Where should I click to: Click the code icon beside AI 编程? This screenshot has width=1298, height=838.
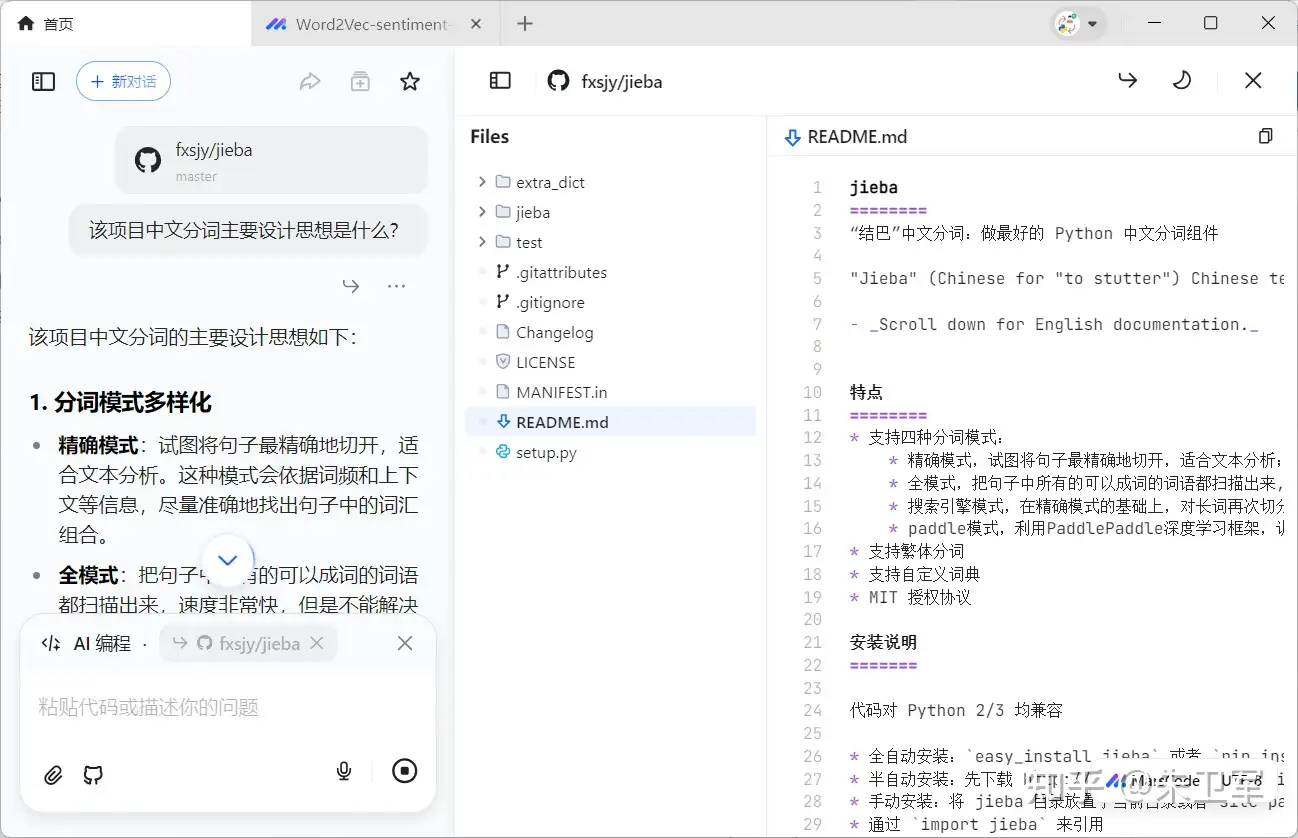click(51, 644)
